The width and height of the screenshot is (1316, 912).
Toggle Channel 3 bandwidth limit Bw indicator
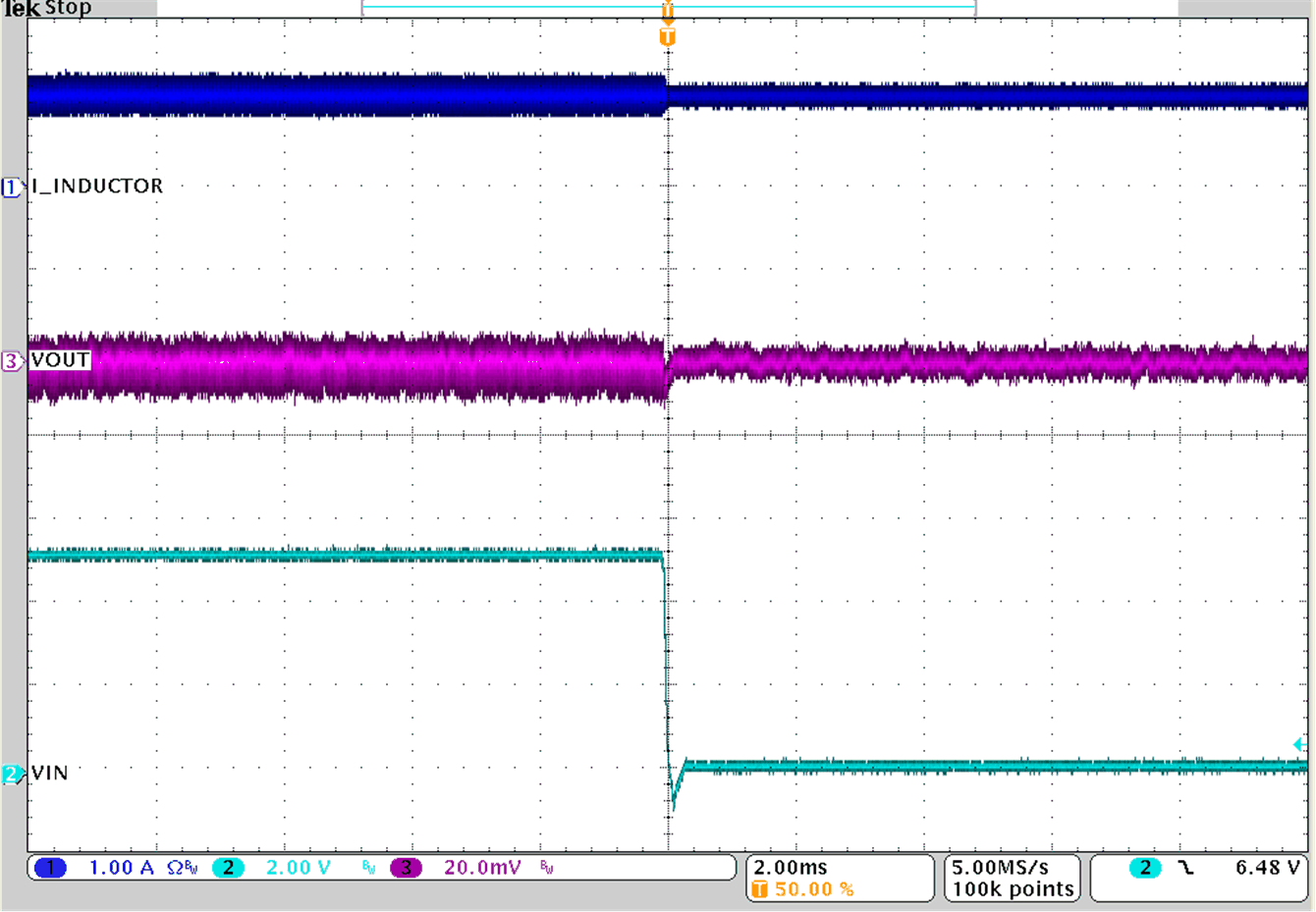544,868
